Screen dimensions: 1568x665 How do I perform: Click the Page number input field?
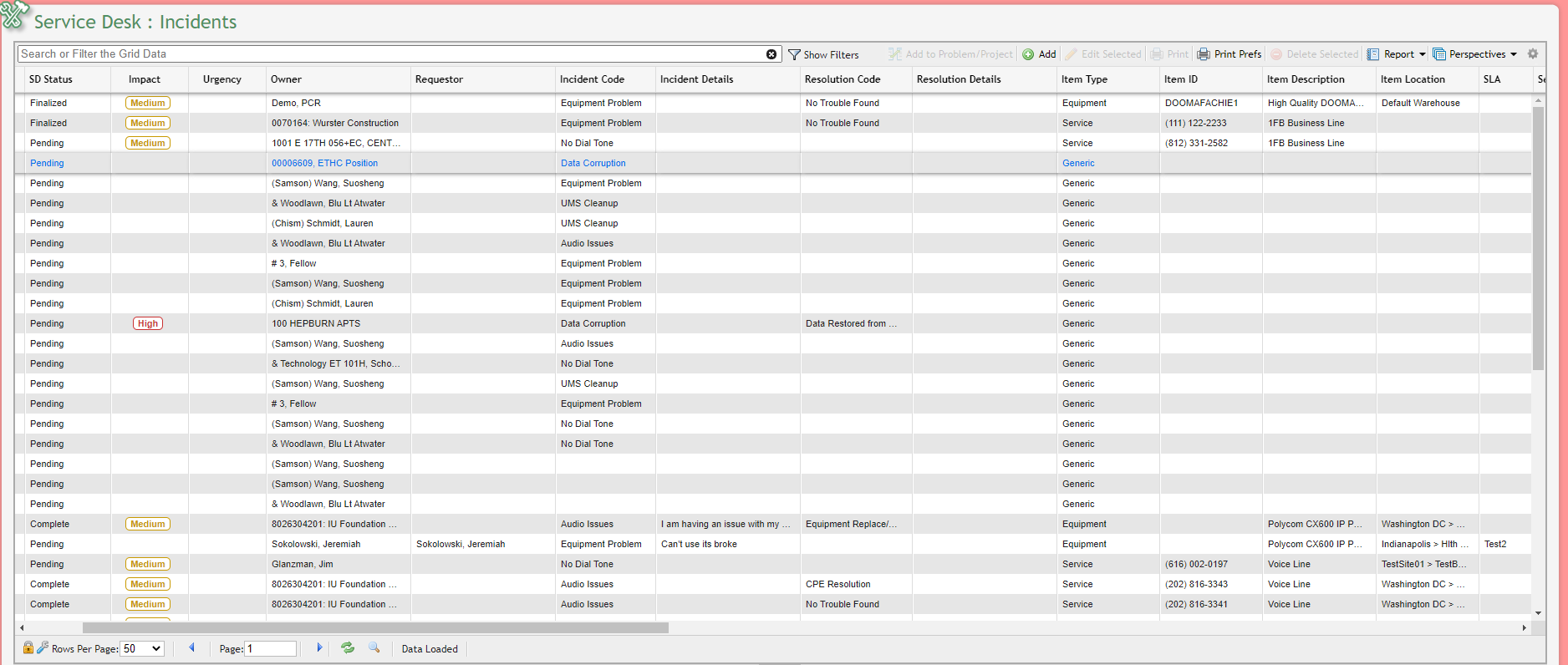pos(271,648)
